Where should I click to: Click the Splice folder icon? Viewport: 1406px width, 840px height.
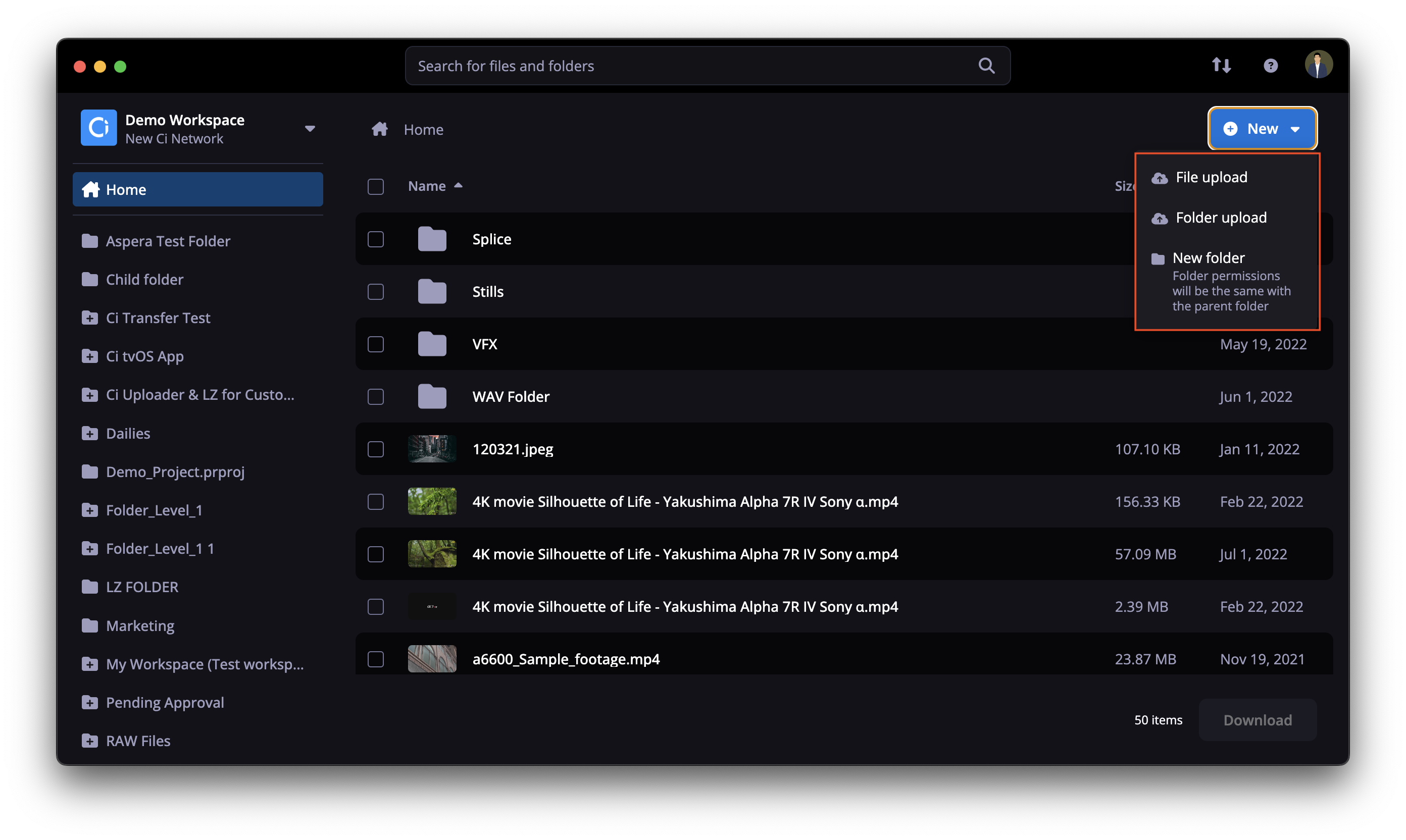[432, 239]
